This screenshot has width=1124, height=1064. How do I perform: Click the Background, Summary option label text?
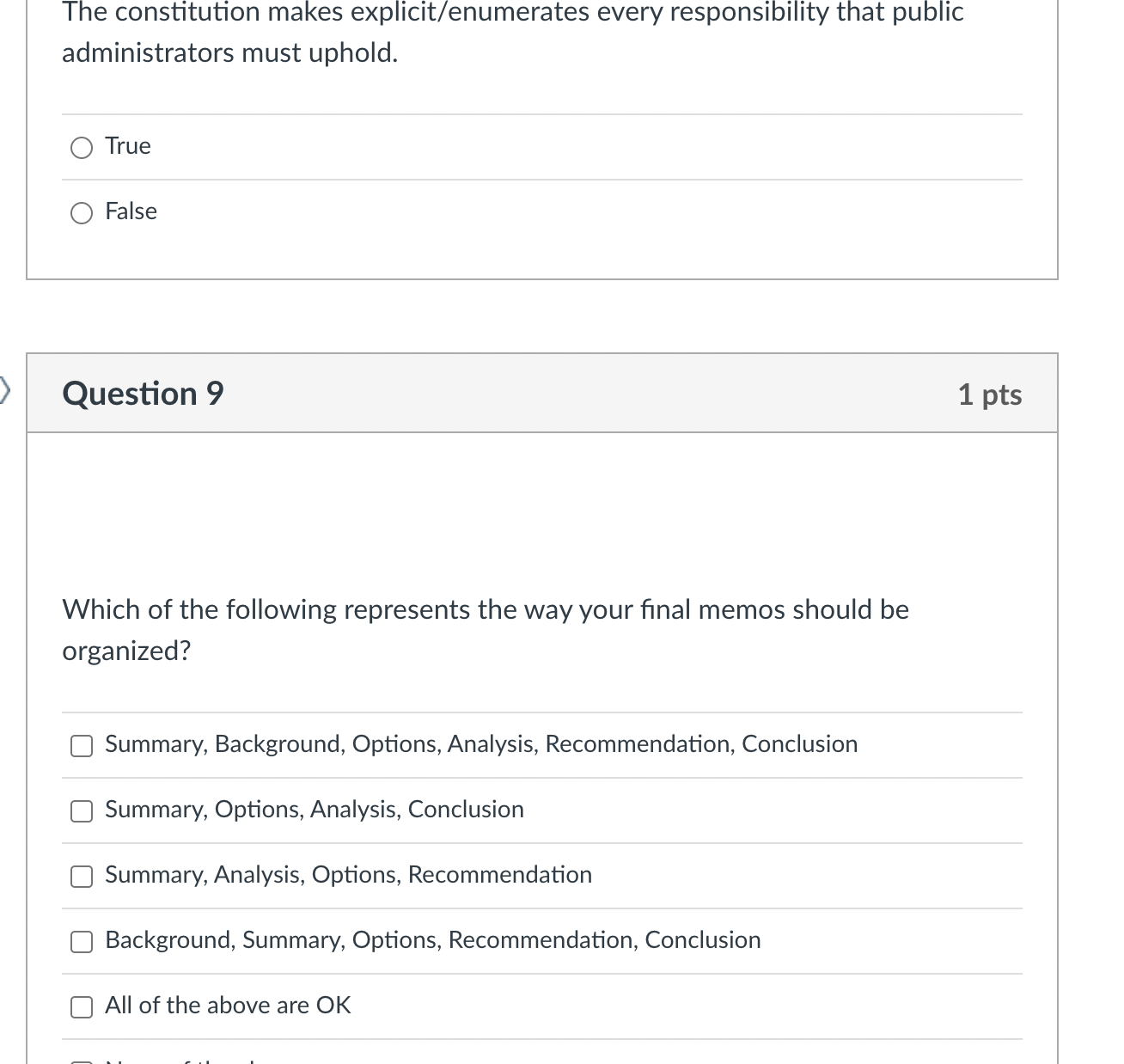tap(433, 939)
